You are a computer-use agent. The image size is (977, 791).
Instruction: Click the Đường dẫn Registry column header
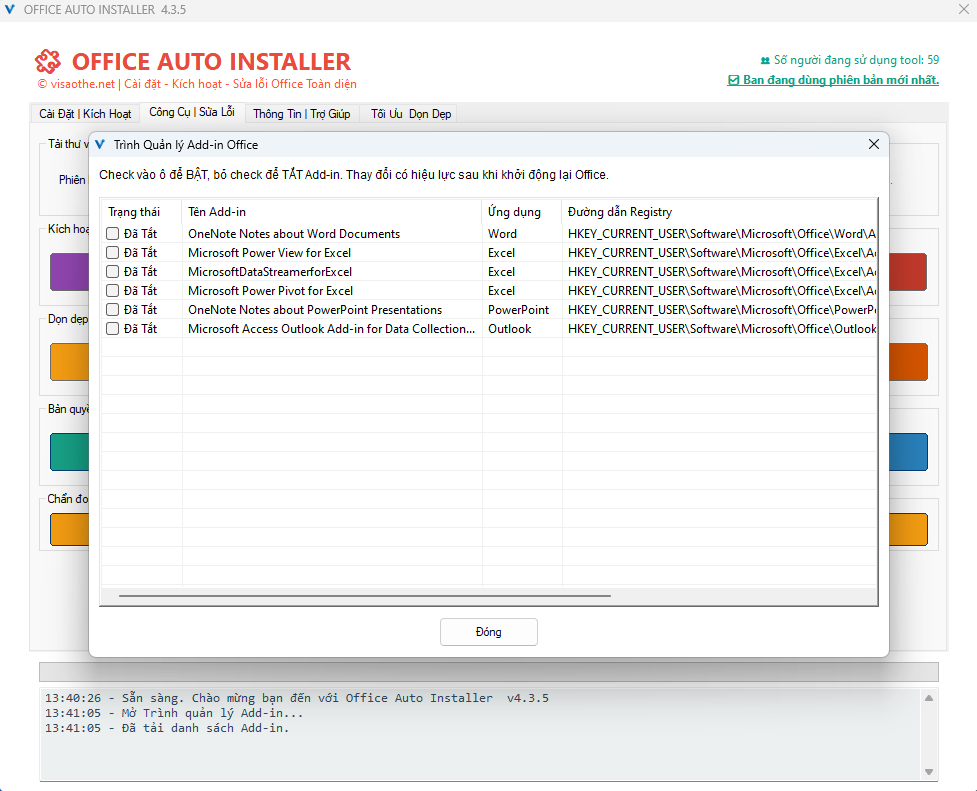coord(720,212)
